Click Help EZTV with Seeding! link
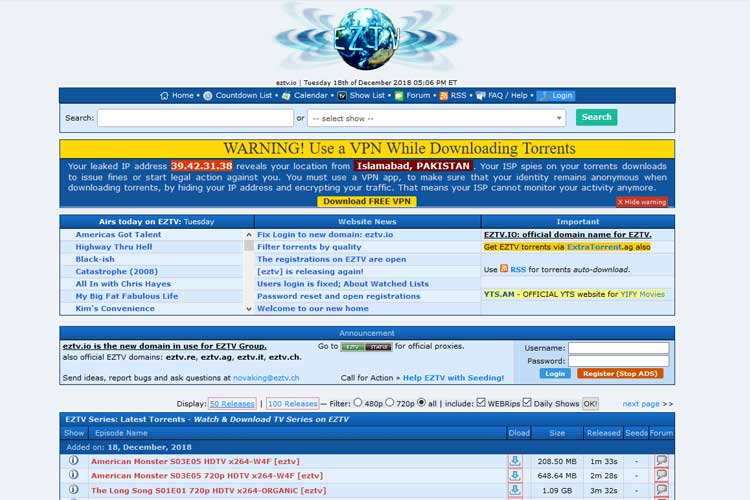The height and width of the screenshot is (500, 750). click(x=453, y=378)
